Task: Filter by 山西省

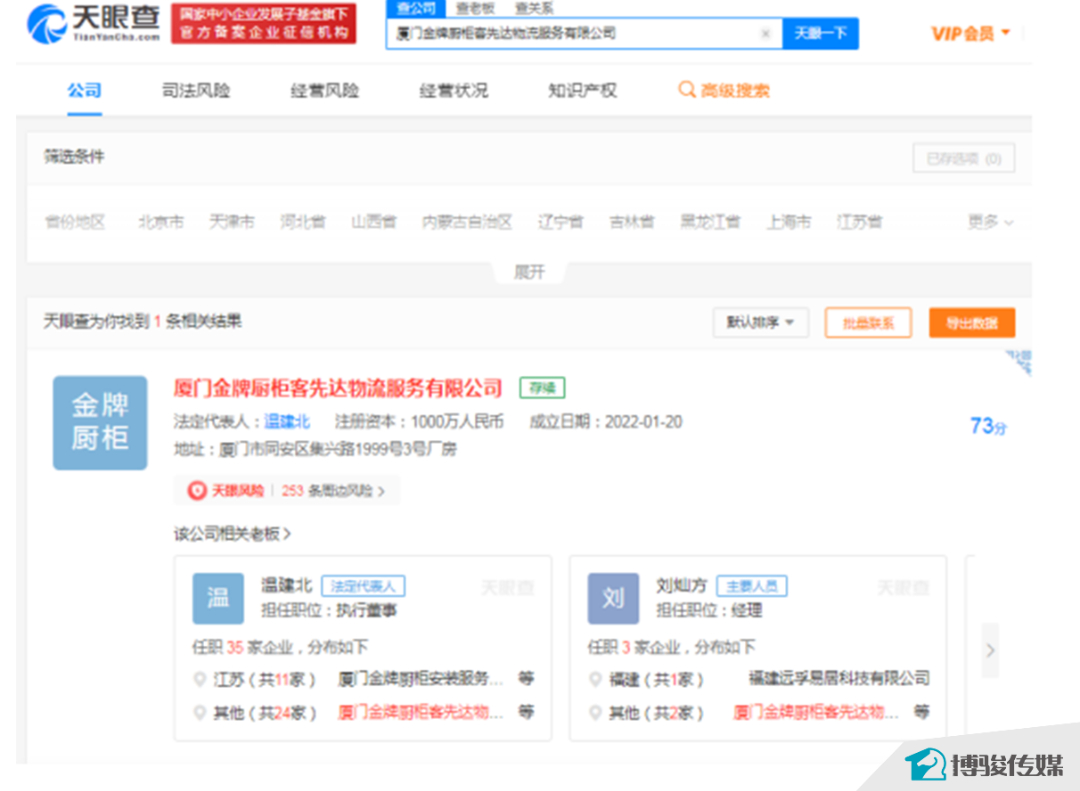Action: 374,222
